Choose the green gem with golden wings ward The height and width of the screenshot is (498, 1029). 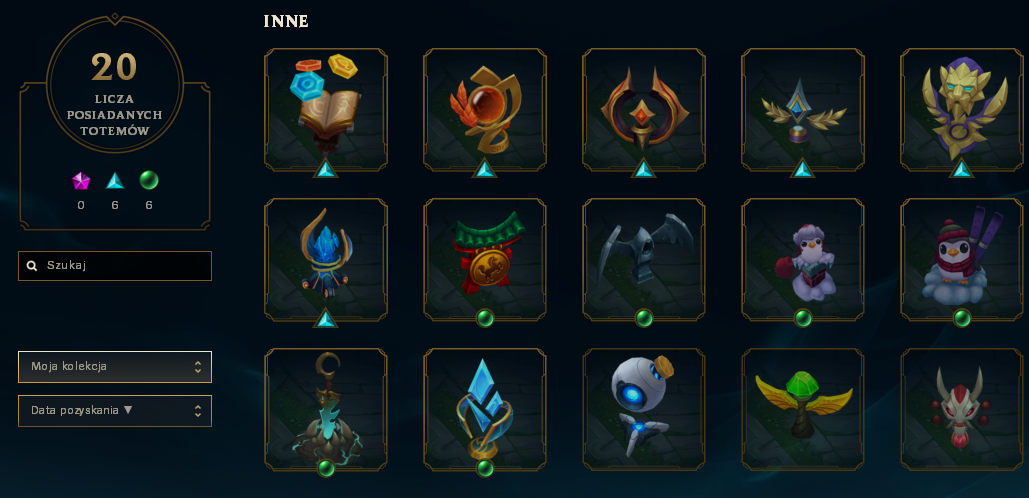click(803, 409)
